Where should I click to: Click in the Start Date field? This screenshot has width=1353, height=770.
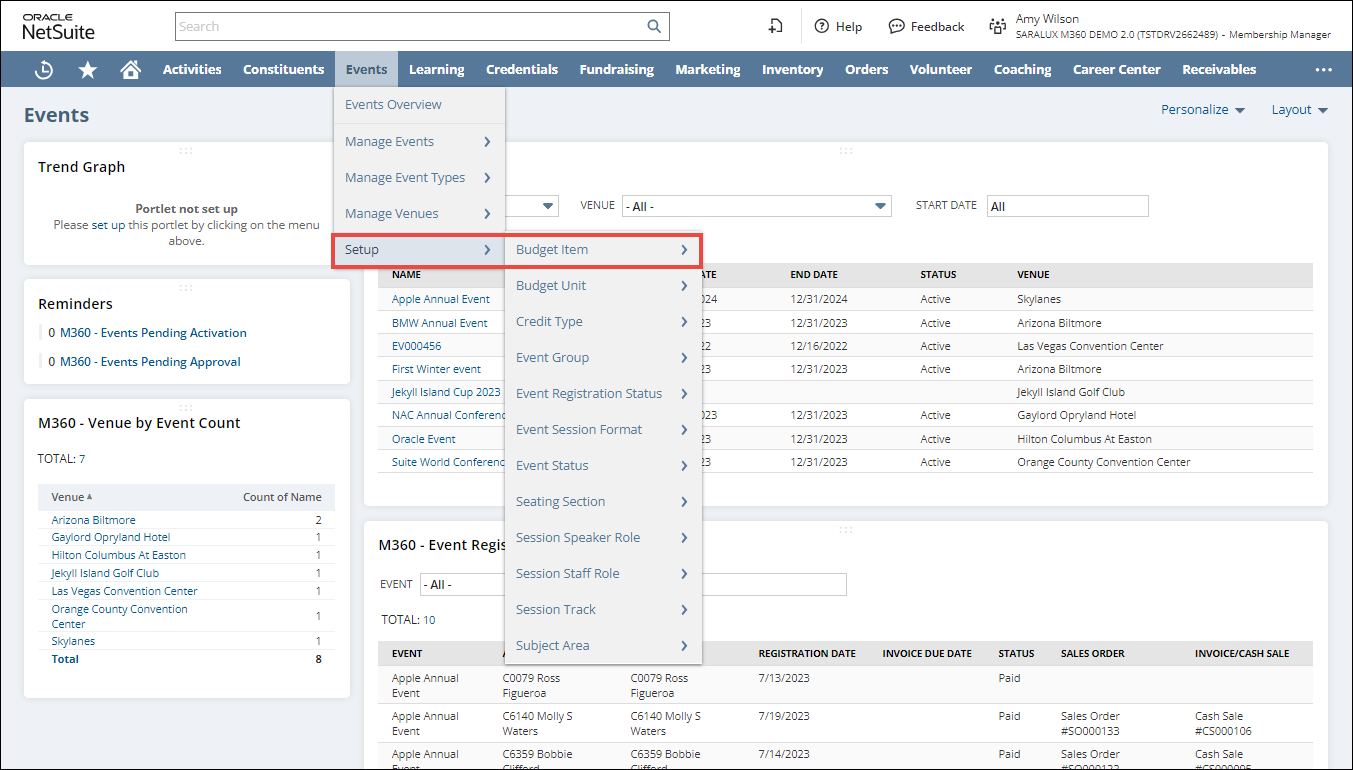(x=1067, y=206)
